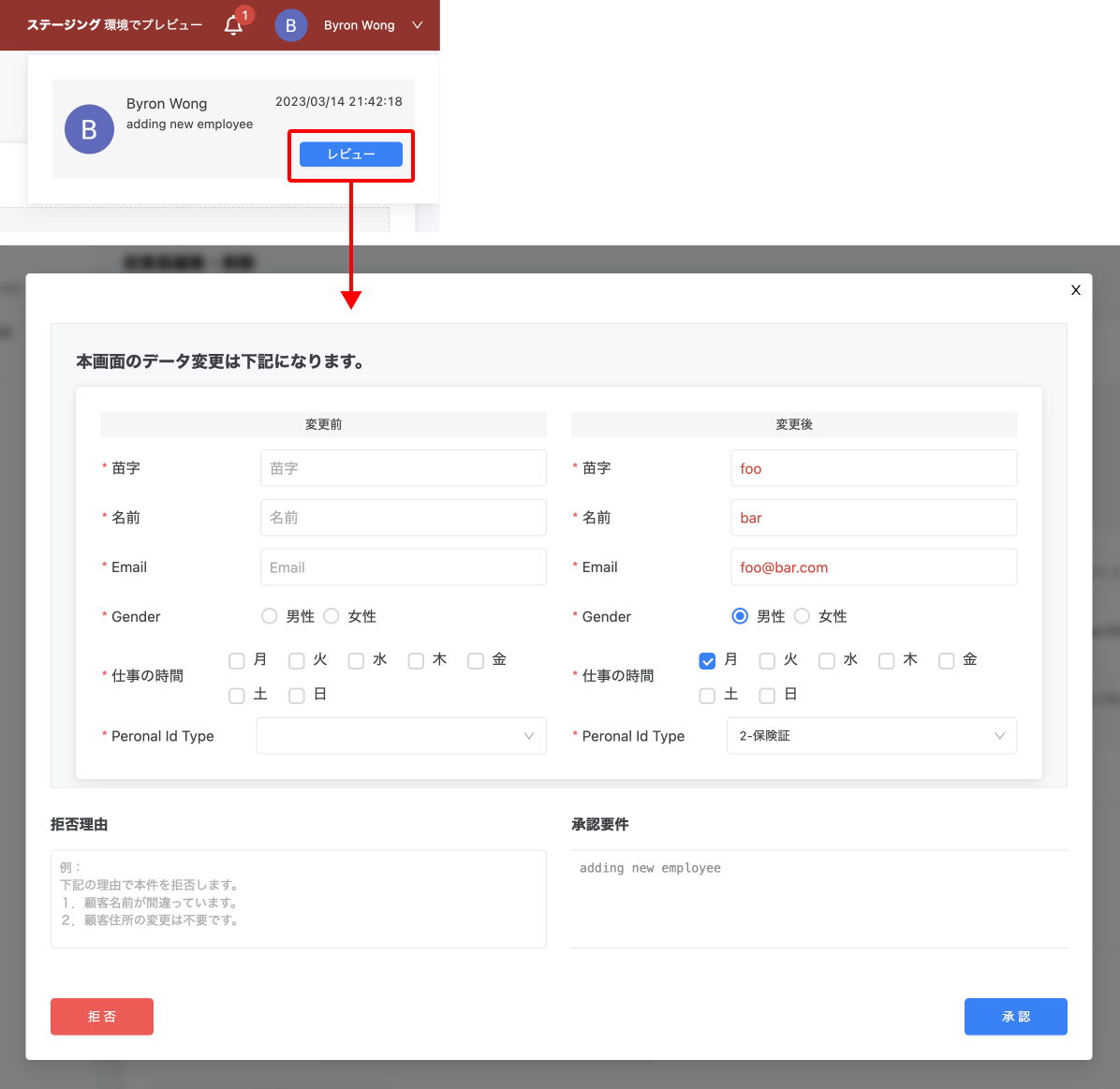Viewport: 1120px width, 1089px height.
Task: Expand the user account dropdown chevron
Action: tap(418, 25)
